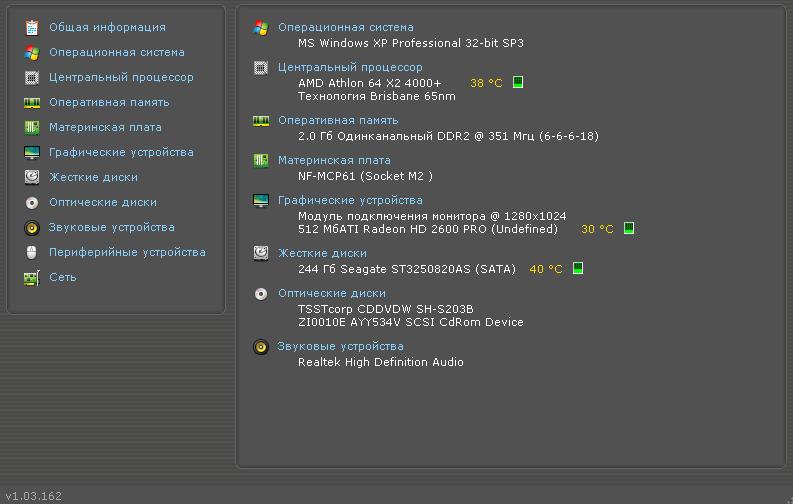Click the 30 °C GPU temperature value
Viewport: 793px width, 504px height.
pyautogui.click(x=597, y=229)
